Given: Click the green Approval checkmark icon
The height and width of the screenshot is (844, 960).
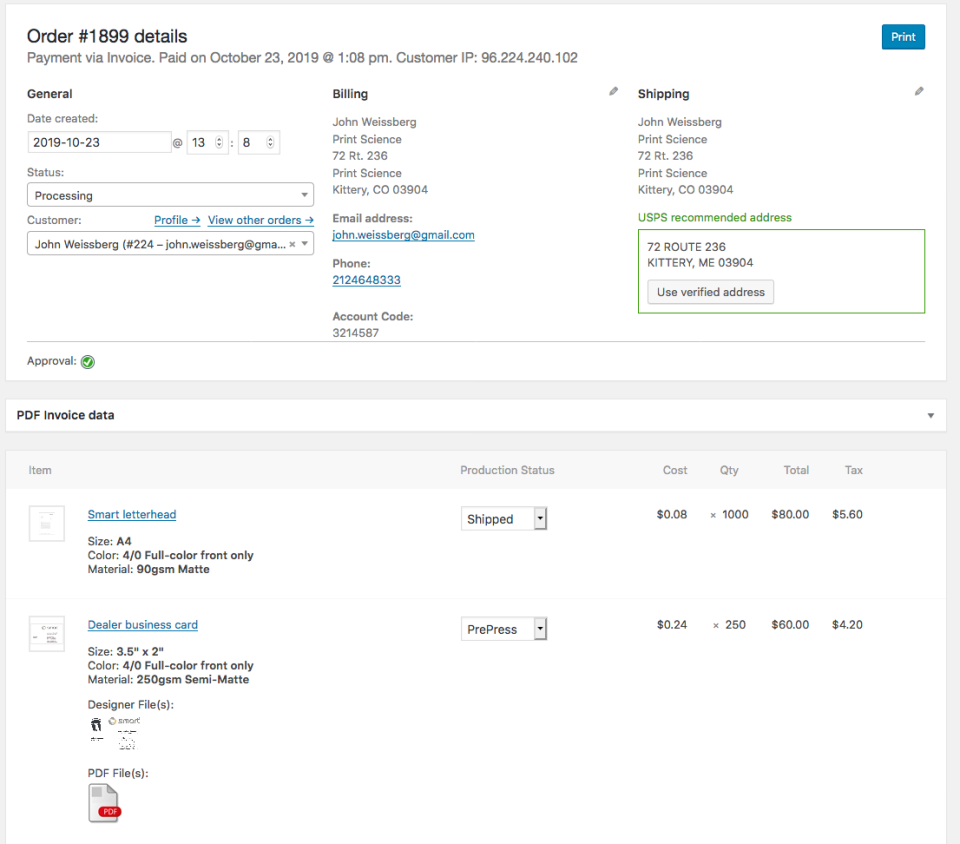Looking at the screenshot, I should point(88,362).
